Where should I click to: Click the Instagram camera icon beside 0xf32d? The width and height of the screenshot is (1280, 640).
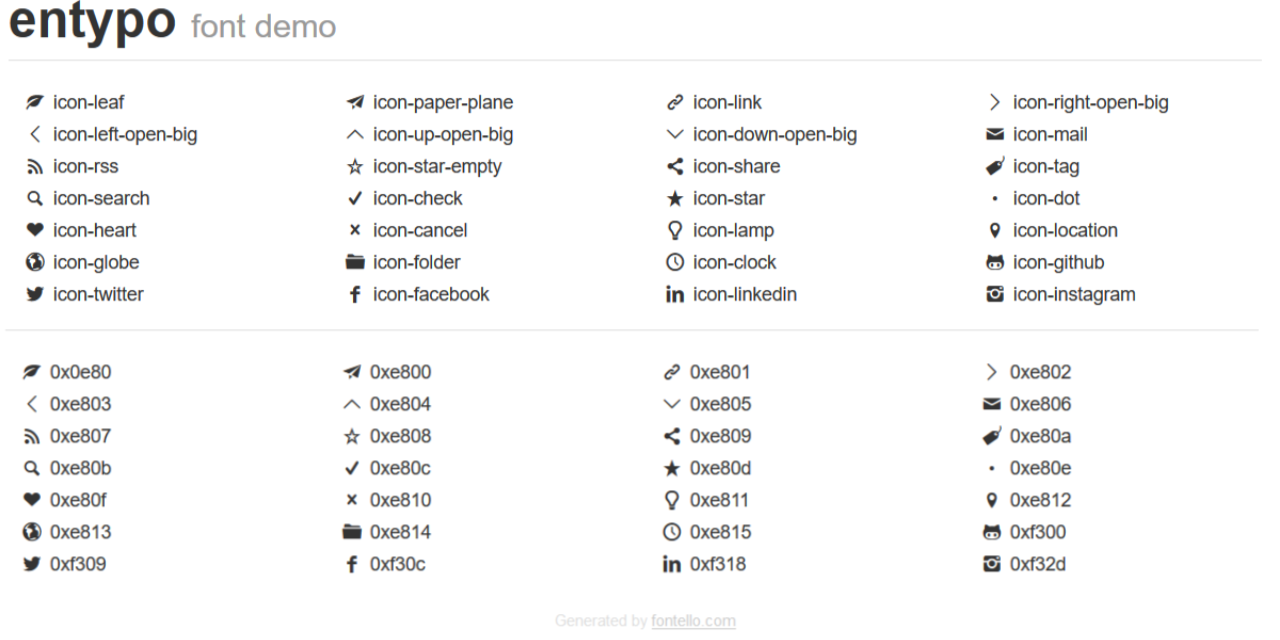coord(991,565)
